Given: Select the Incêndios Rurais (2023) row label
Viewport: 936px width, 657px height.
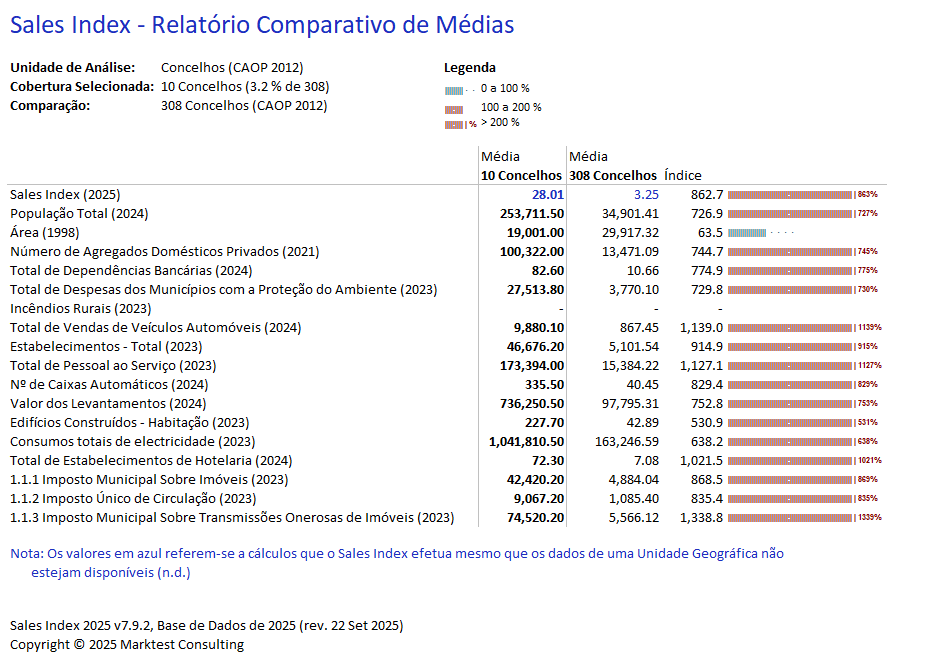Looking at the screenshot, I should click(81, 309).
